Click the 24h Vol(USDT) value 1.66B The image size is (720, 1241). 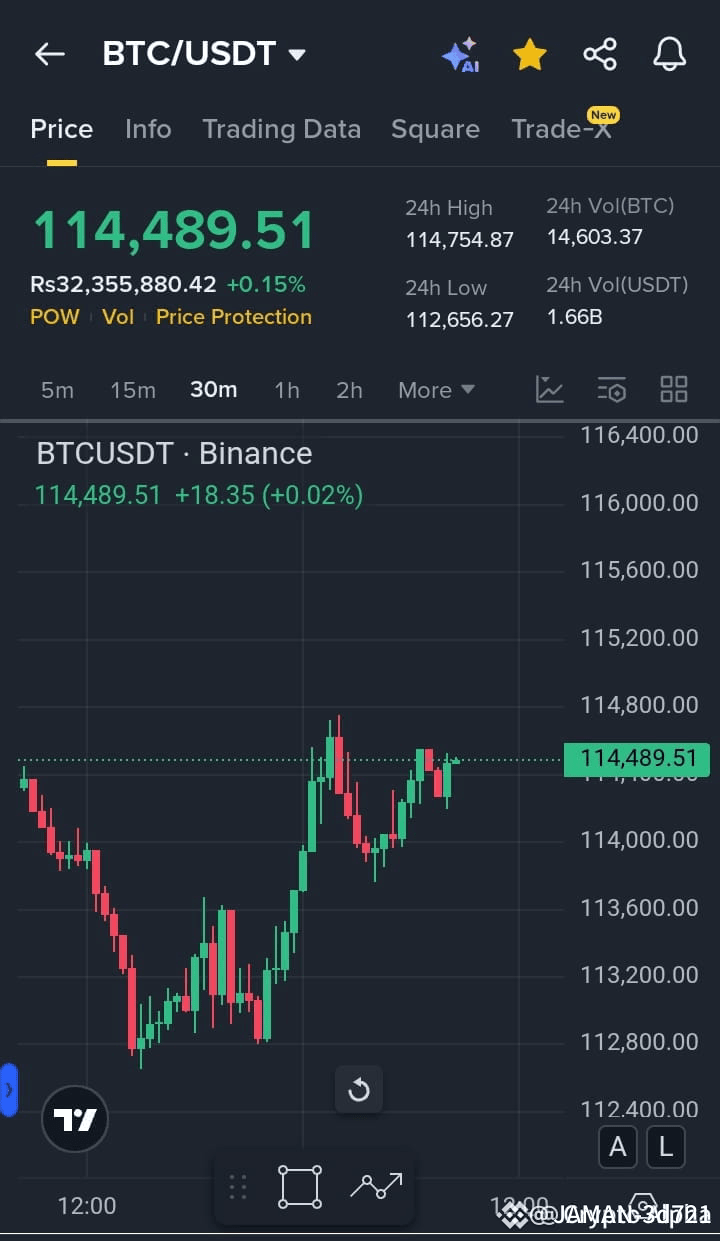(574, 317)
